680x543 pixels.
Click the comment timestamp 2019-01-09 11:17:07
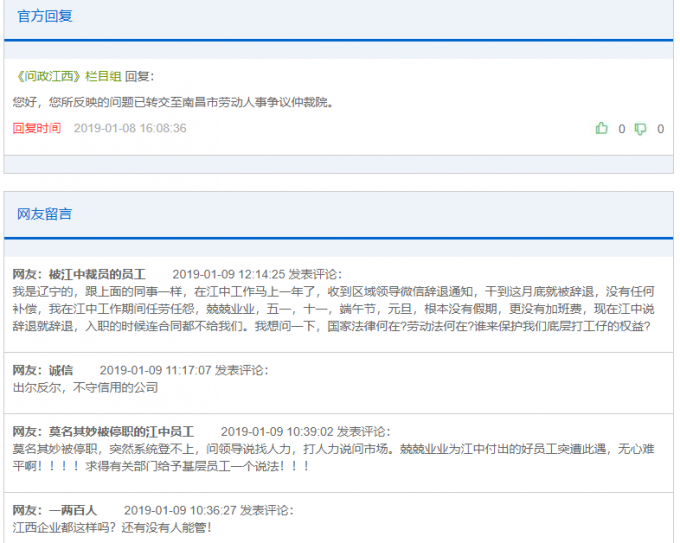coord(156,370)
